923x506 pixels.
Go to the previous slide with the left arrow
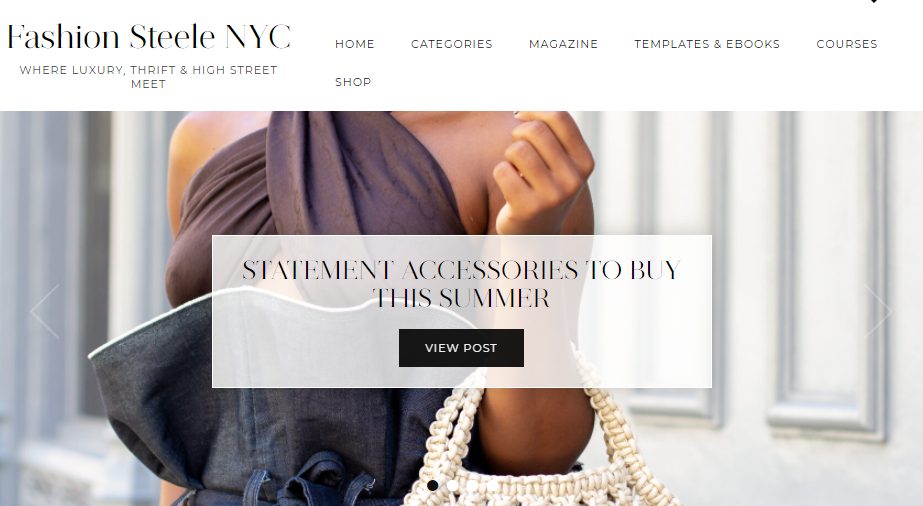45,311
